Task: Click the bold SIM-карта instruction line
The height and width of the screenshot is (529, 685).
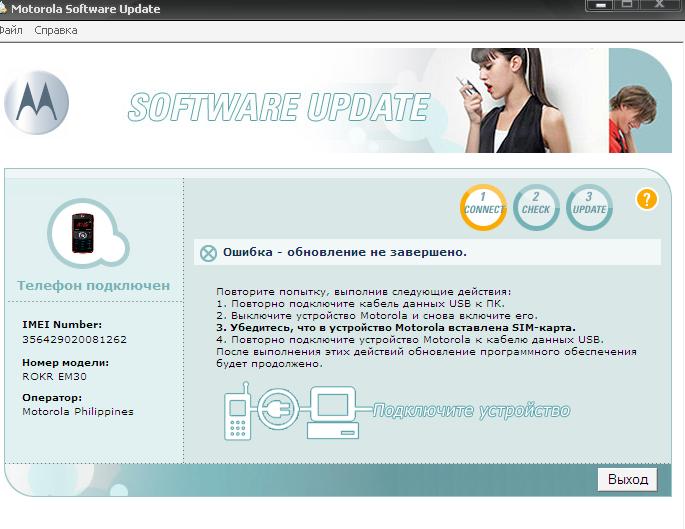Action: click(x=396, y=328)
